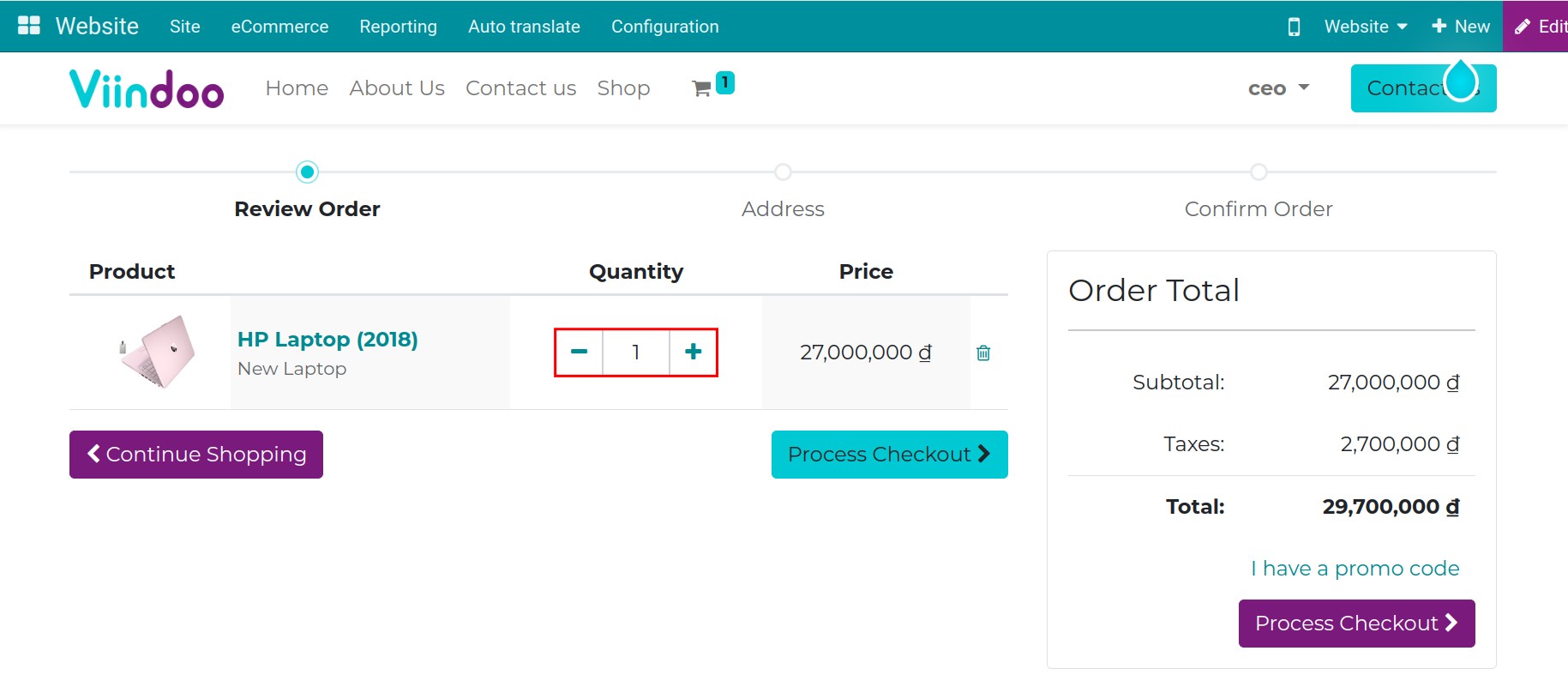
Task: Open the eCommerce menu
Action: pyautogui.click(x=279, y=27)
